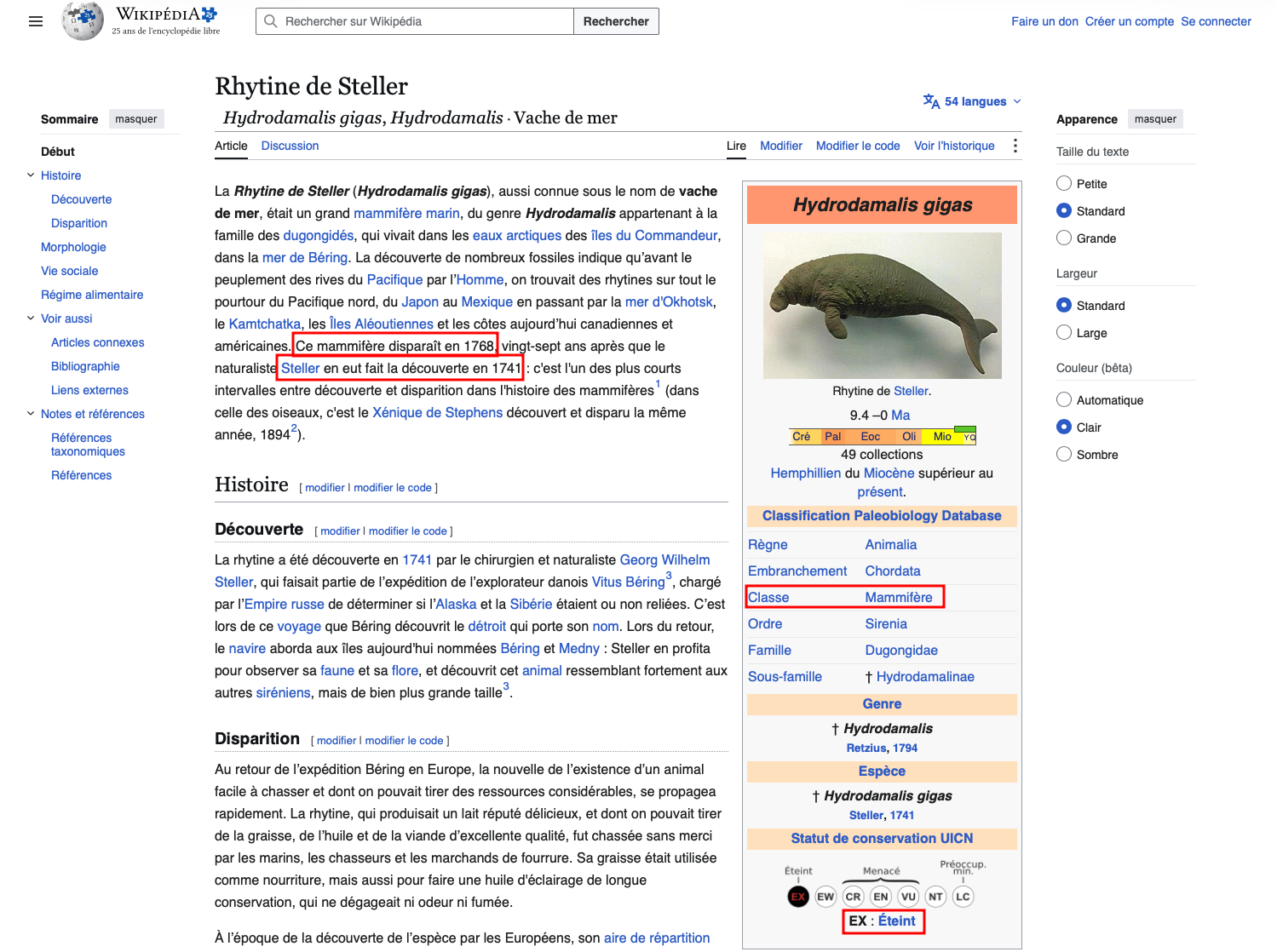Click the Miocene segment in geologic timeline bar
The width and height of the screenshot is (1277, 952).
[941, 437]
